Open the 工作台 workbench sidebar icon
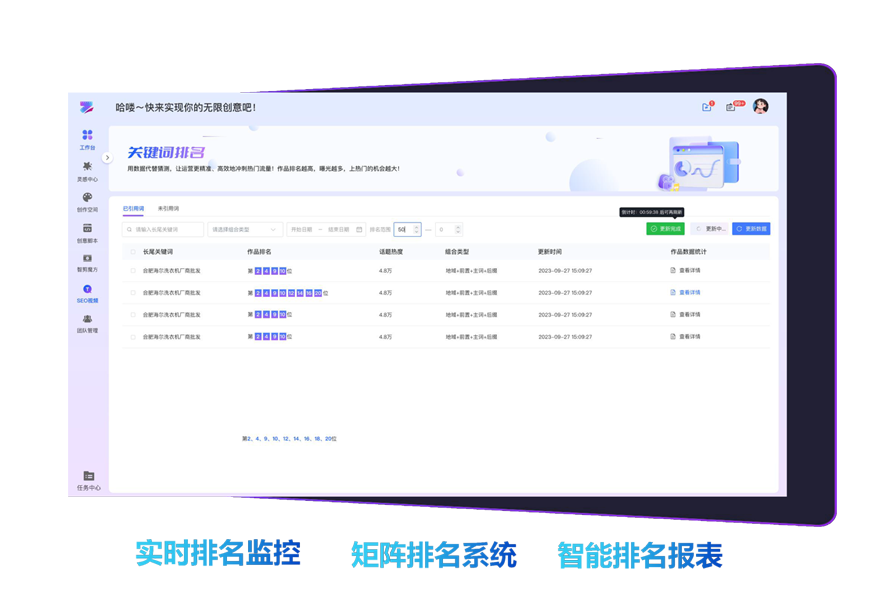Viewport: 876px width, 600px height. pyautogui.click(x=87, y=135)
